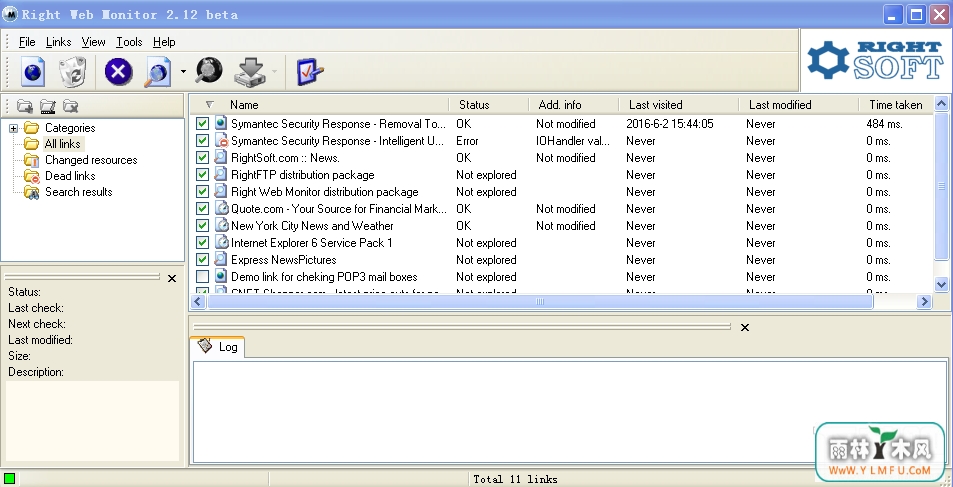
Task: Click the RightSoft logo
Action: pos(875,60)
